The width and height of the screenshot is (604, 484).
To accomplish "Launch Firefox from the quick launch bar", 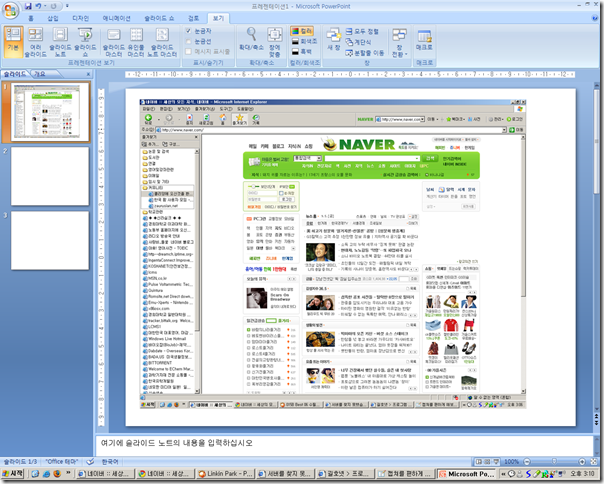I will [x=57, y=474].
